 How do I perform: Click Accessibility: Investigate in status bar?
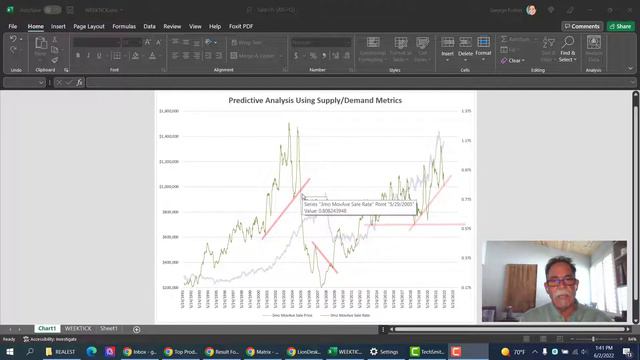(50, 339)
